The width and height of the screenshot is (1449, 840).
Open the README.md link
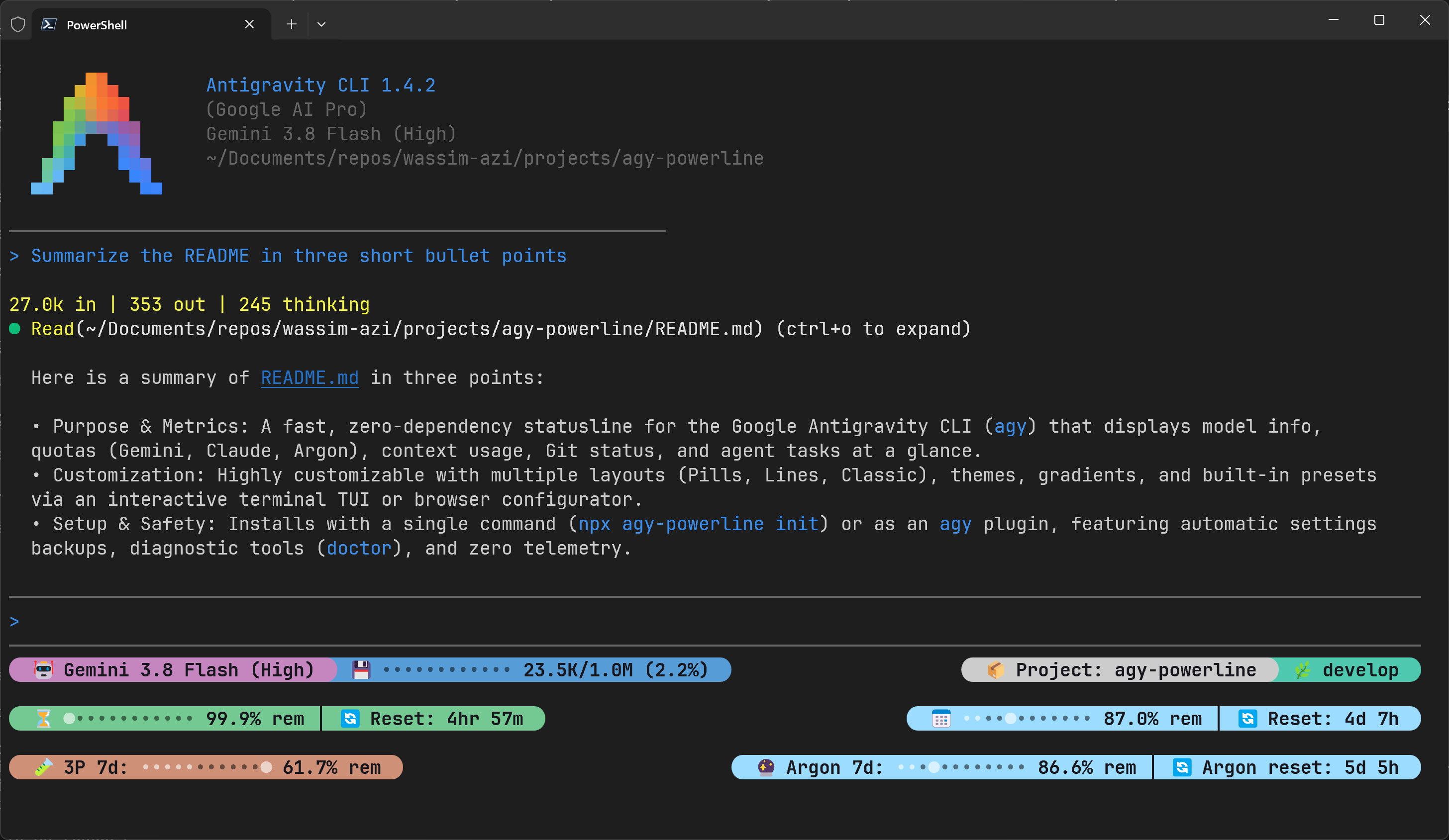(x=310, y=377)
